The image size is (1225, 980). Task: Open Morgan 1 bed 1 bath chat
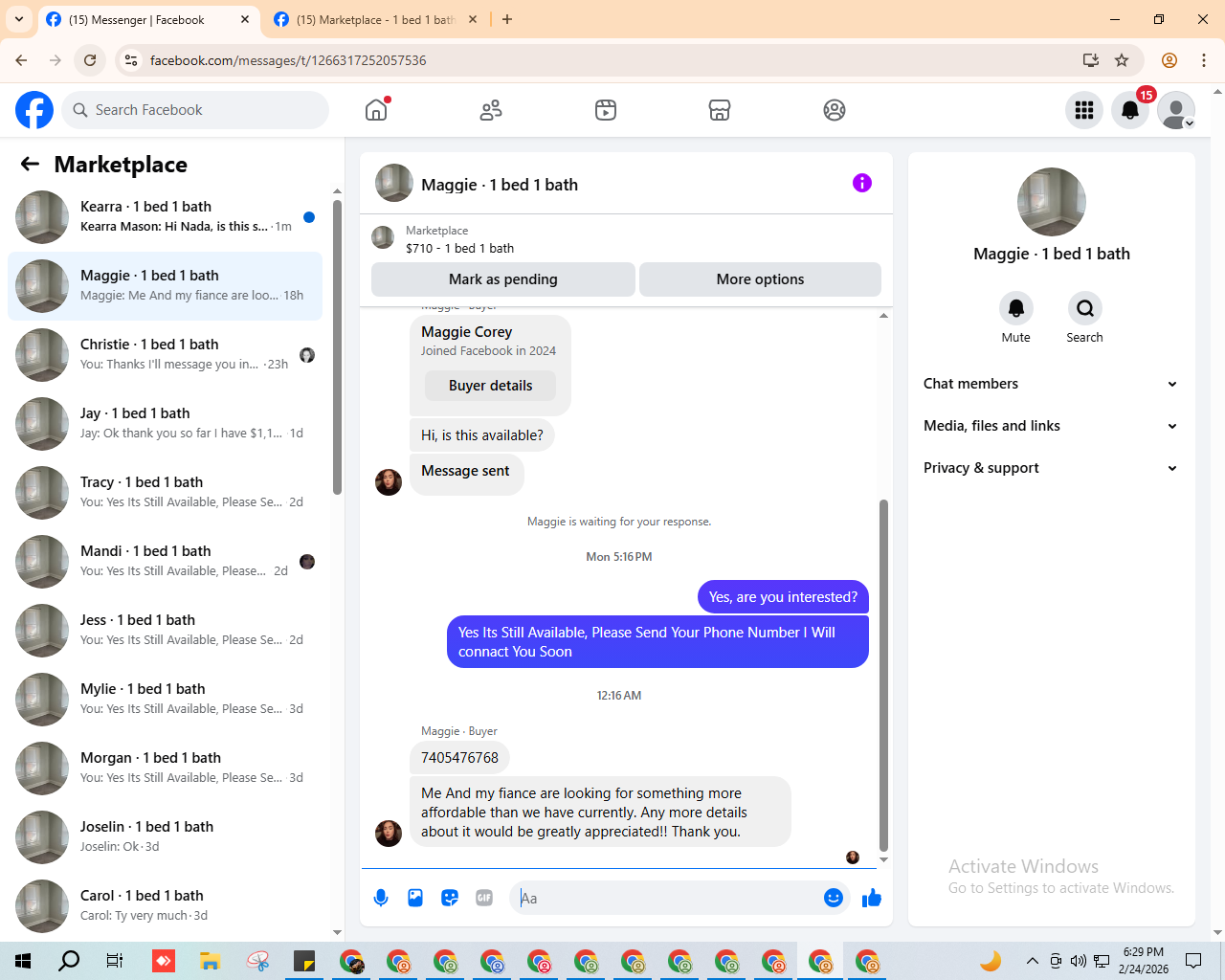click(x=165, y=768)
